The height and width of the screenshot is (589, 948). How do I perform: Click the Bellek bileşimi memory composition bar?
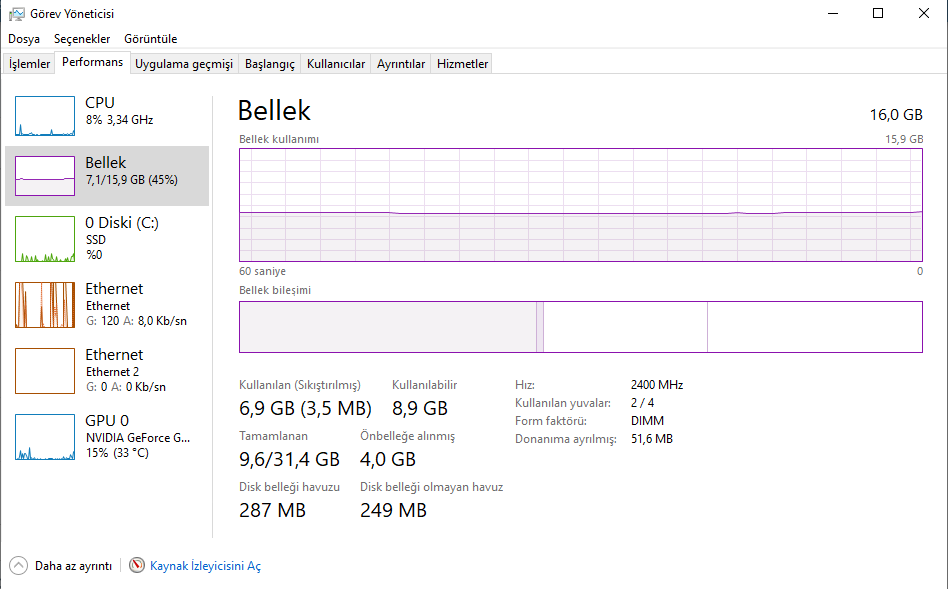click(580, 327)
